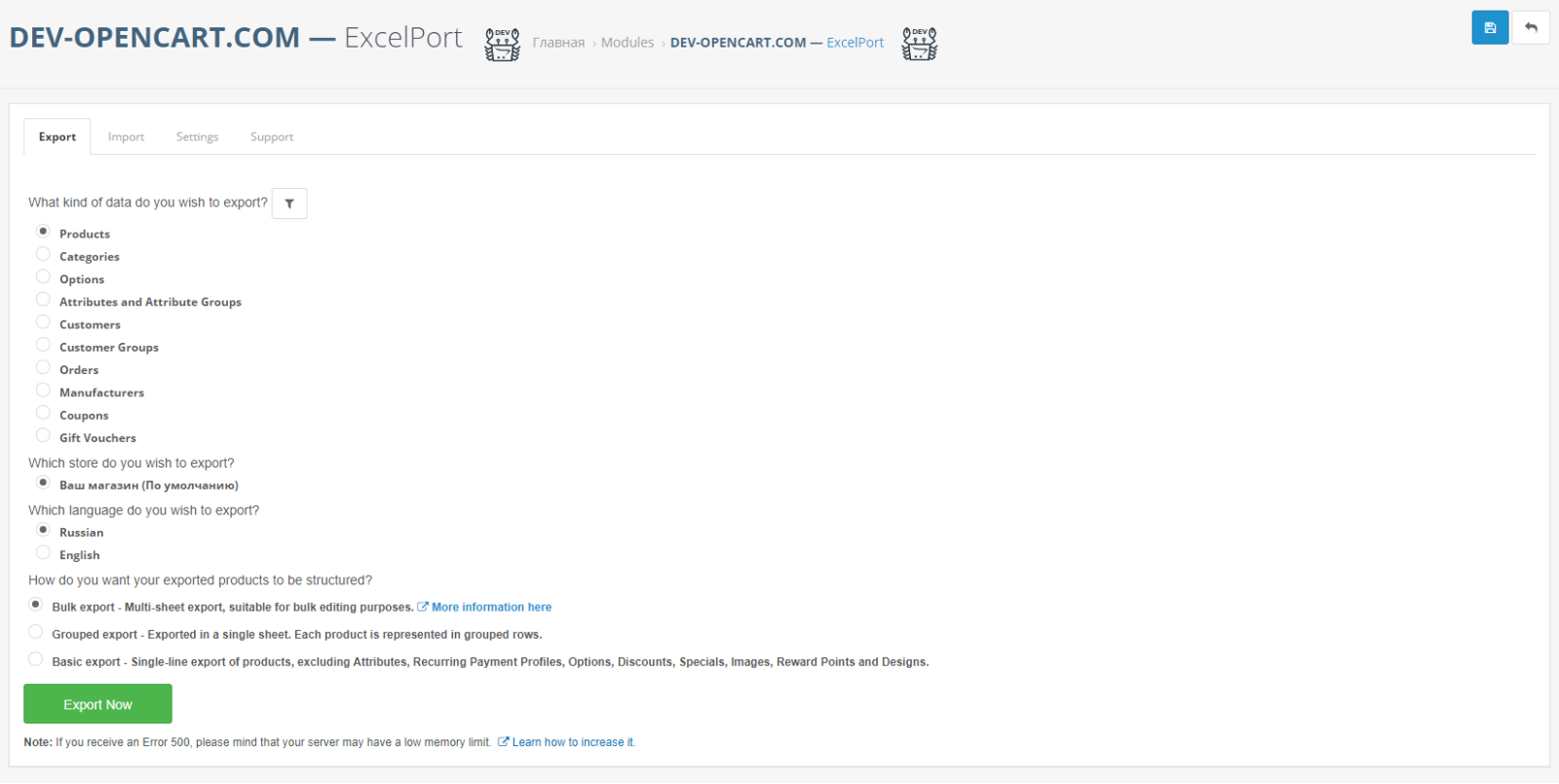The width and height of the screenshot is (1559, 784).
Task: Click the blue Save icon button
Action: click(1490, 27)
